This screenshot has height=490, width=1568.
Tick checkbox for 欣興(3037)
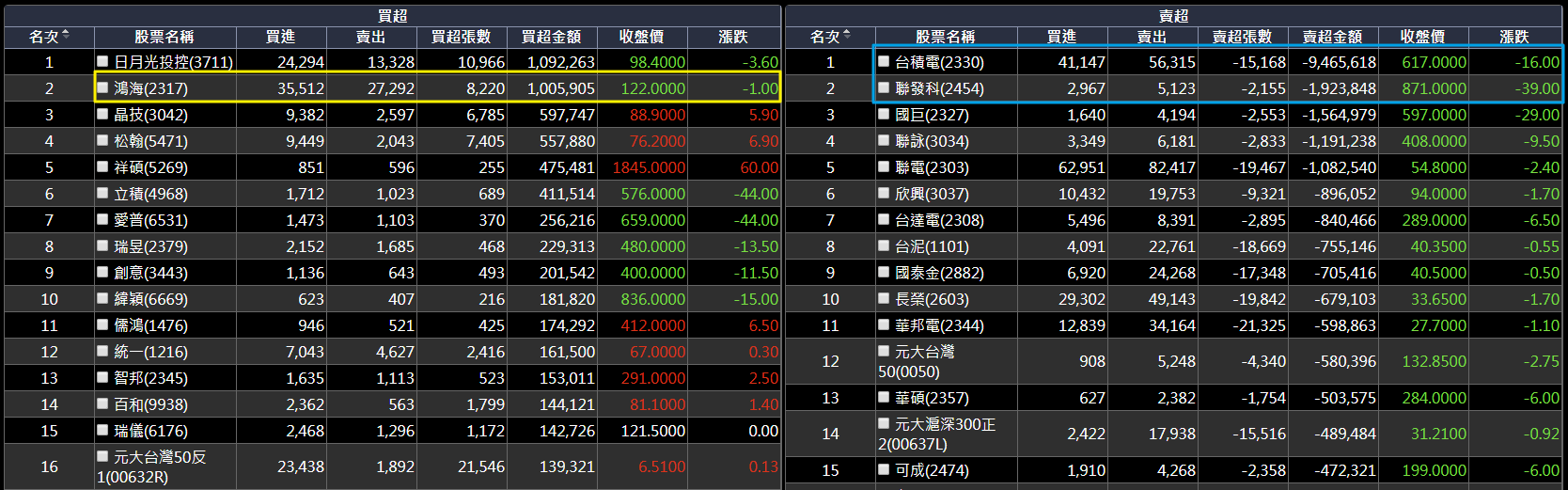(x=884, y=193)
